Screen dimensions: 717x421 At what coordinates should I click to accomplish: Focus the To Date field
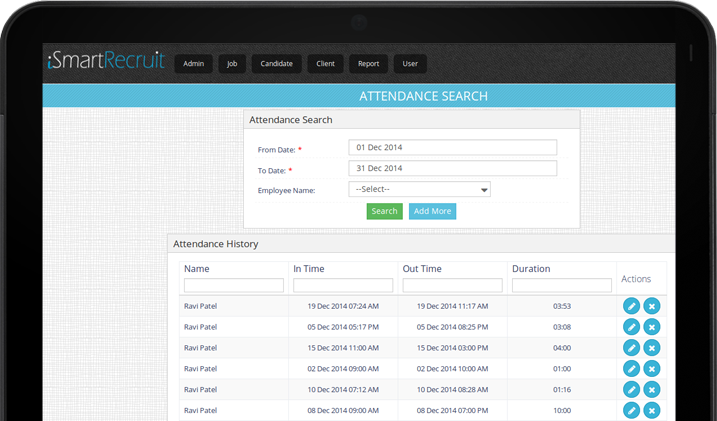(452, 168)
